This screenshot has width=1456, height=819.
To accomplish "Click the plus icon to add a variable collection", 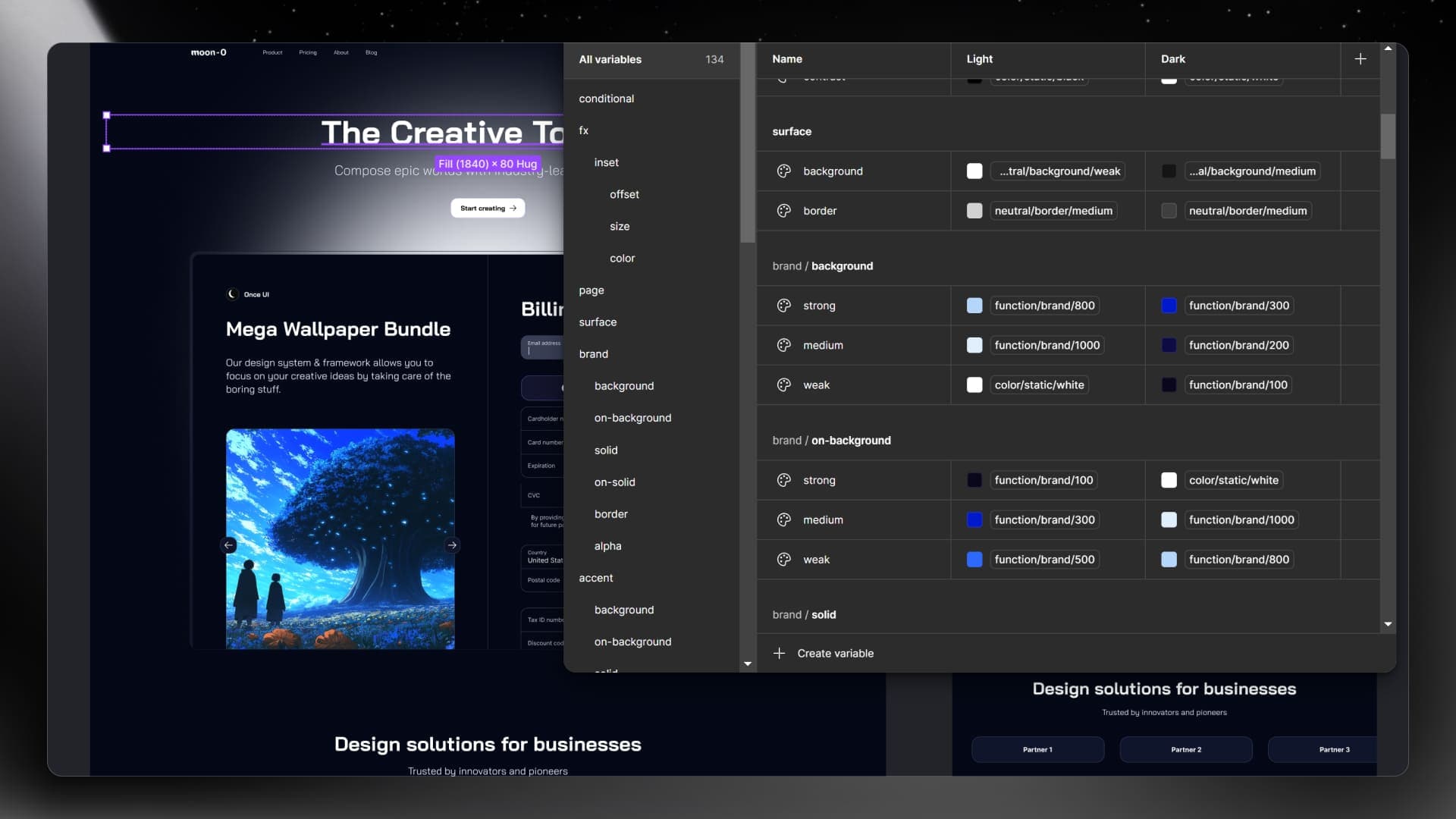I will [x=1360, y=58].
